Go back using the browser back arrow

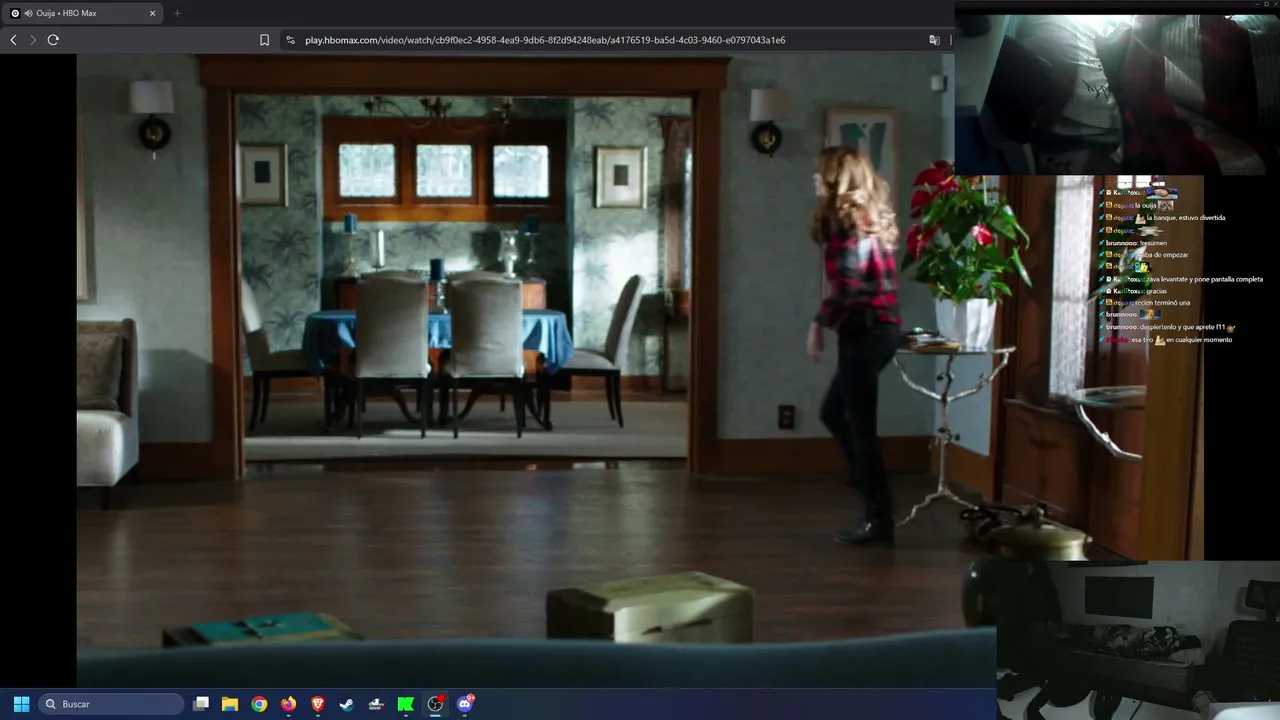tap(13, 40)
